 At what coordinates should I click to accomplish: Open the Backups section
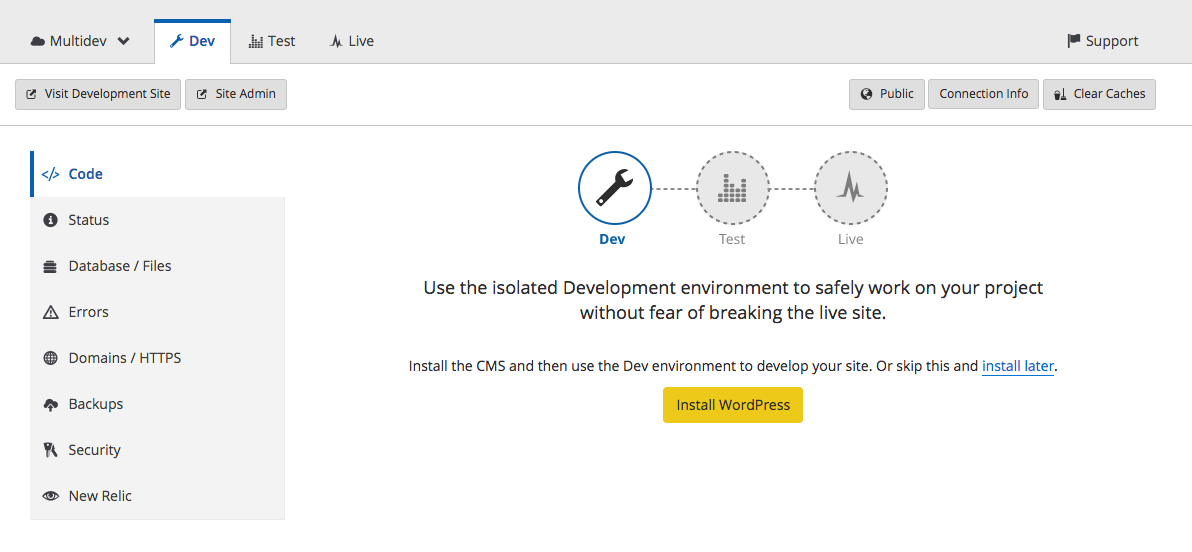(157, 404)
